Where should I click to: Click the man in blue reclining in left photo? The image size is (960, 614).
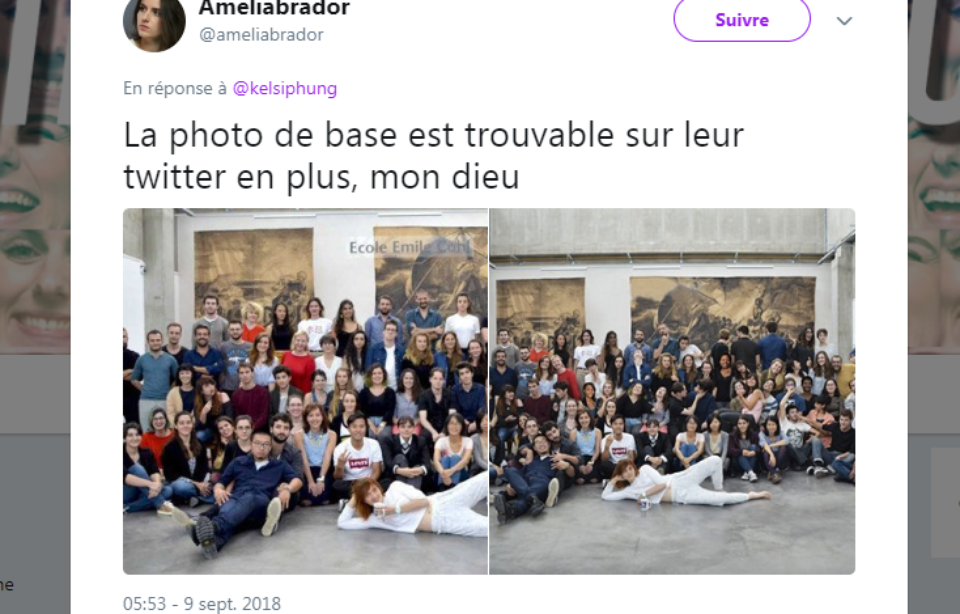pyautogui.click(x=245, y=490)
